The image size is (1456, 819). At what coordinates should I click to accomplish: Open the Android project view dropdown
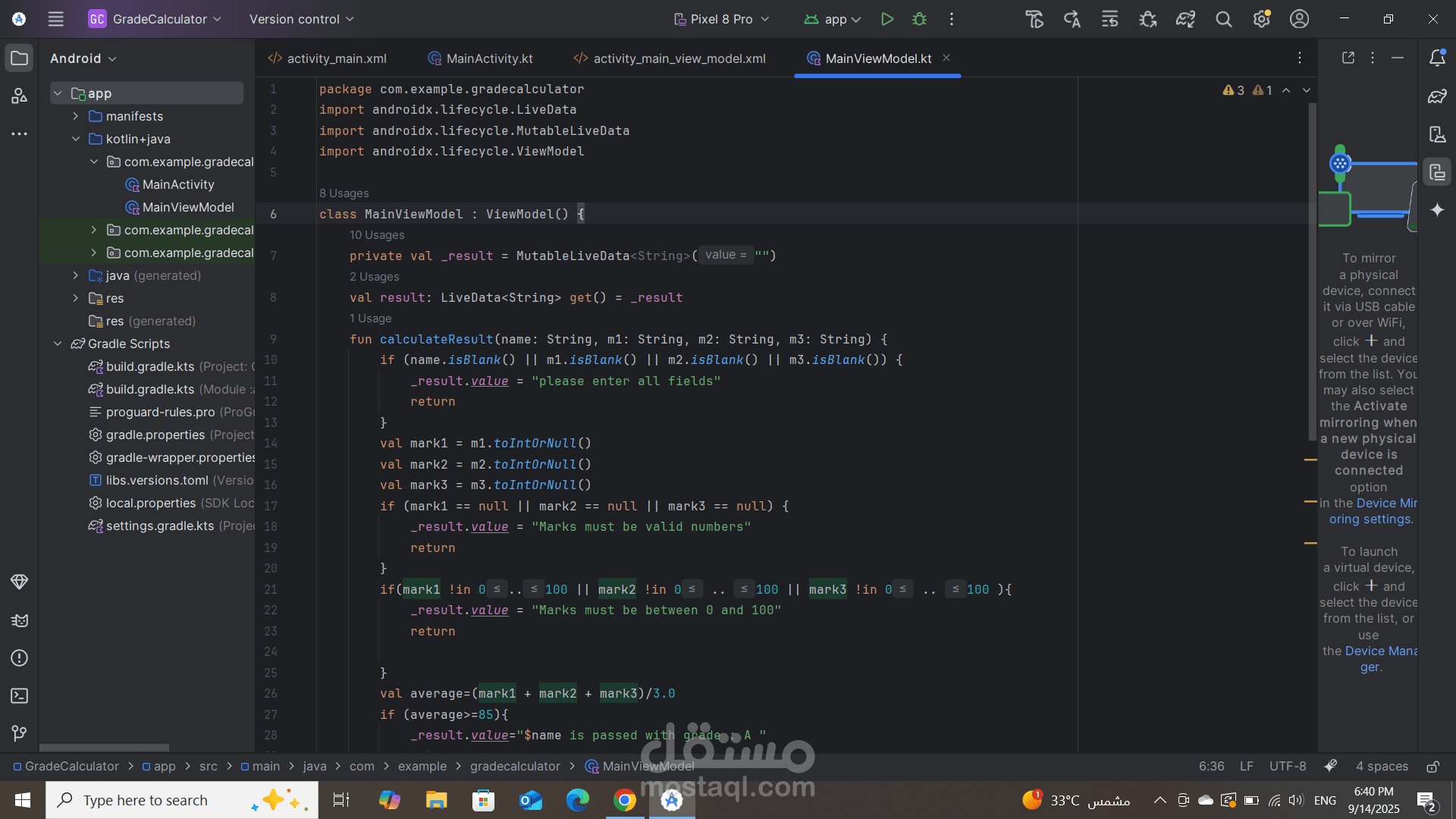click(83, 58)
